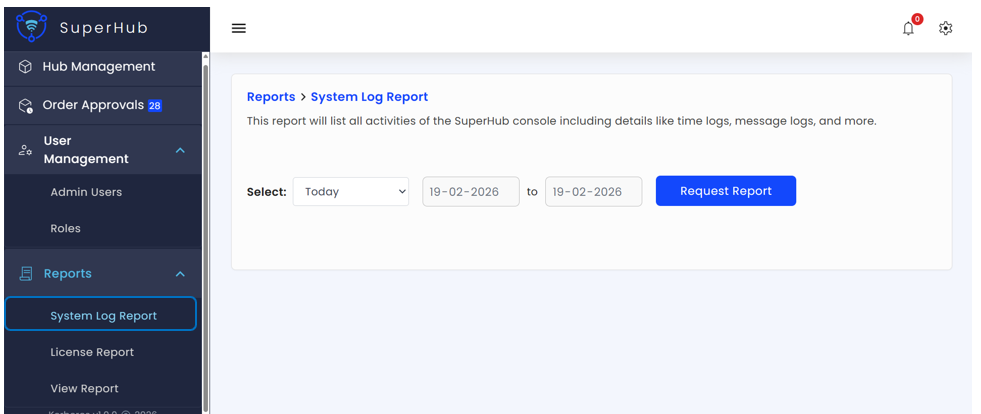Open the settings gear icon
Screen dimensions: 981x414
945,28
